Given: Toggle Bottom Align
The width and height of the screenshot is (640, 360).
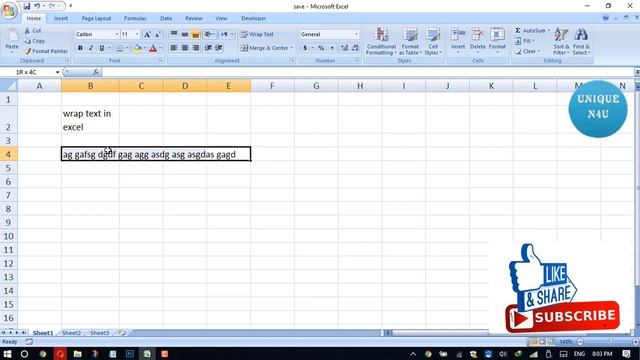Looking at the screenshot, I should [x=196, y=34].
